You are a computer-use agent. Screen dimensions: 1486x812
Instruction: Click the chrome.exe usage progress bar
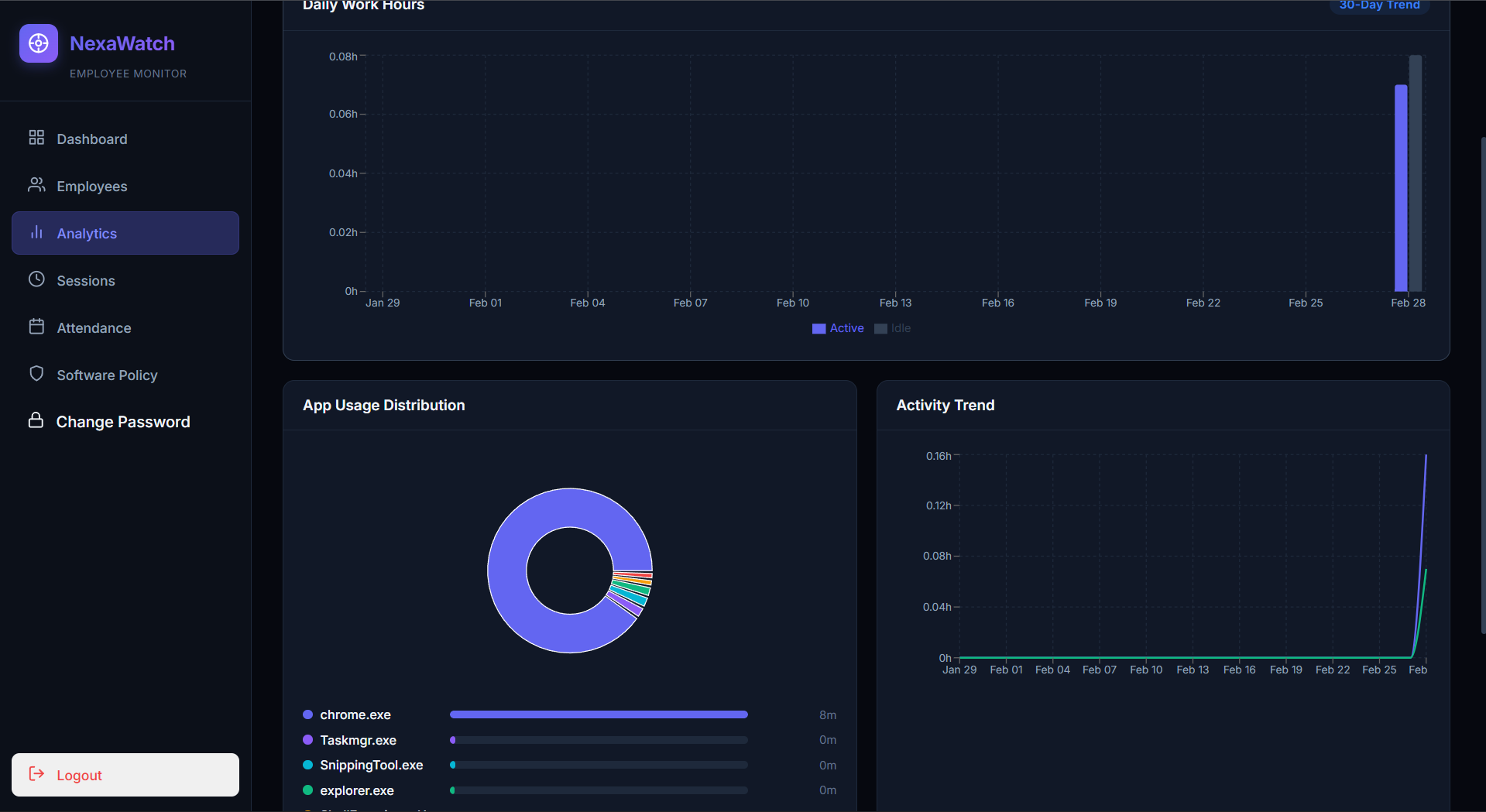[598, 714]
